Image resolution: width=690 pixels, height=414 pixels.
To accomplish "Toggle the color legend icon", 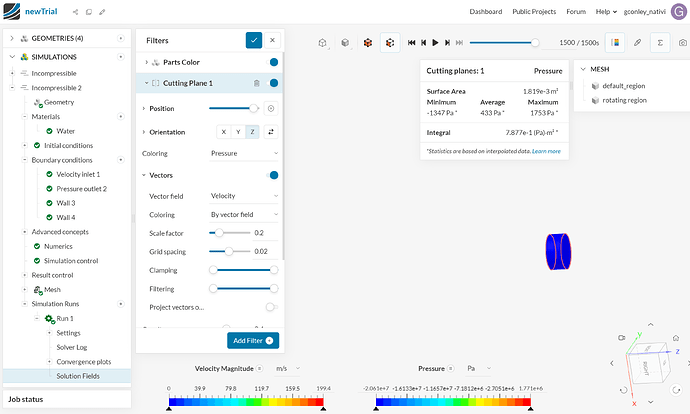I will [x=615, y=43].
